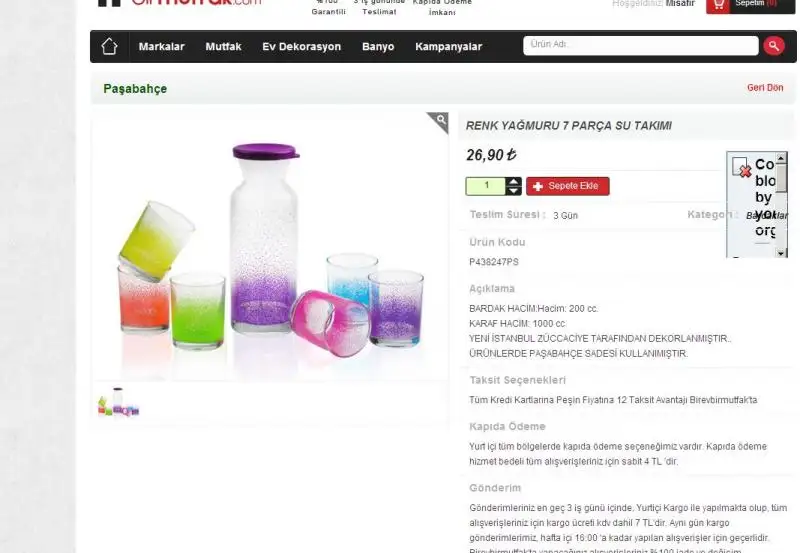Focus the Ürün Adı search field
The image size is (800, 553).
click(641, 45)
